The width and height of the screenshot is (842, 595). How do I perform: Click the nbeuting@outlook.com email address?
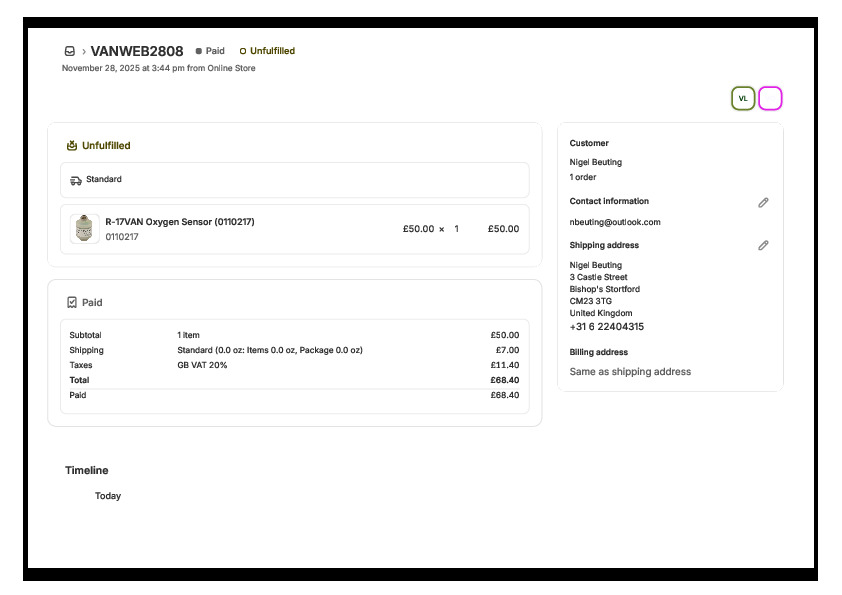[x=615, y=222]
